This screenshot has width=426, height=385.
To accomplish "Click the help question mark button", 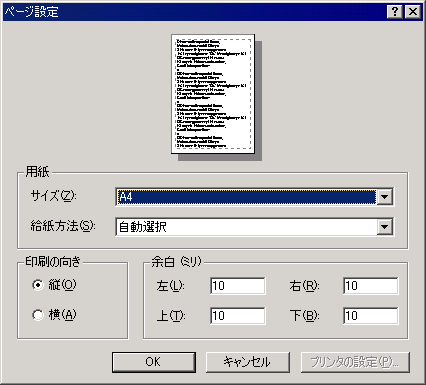I will click(x=395, y=12).
